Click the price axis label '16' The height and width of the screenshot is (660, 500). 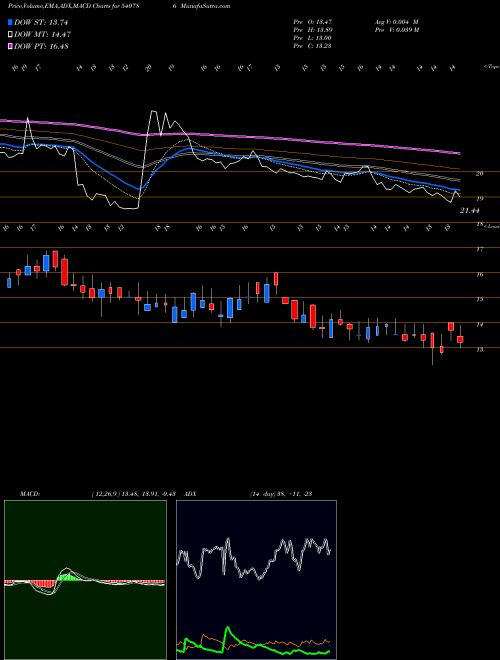(x=479, y=274)
